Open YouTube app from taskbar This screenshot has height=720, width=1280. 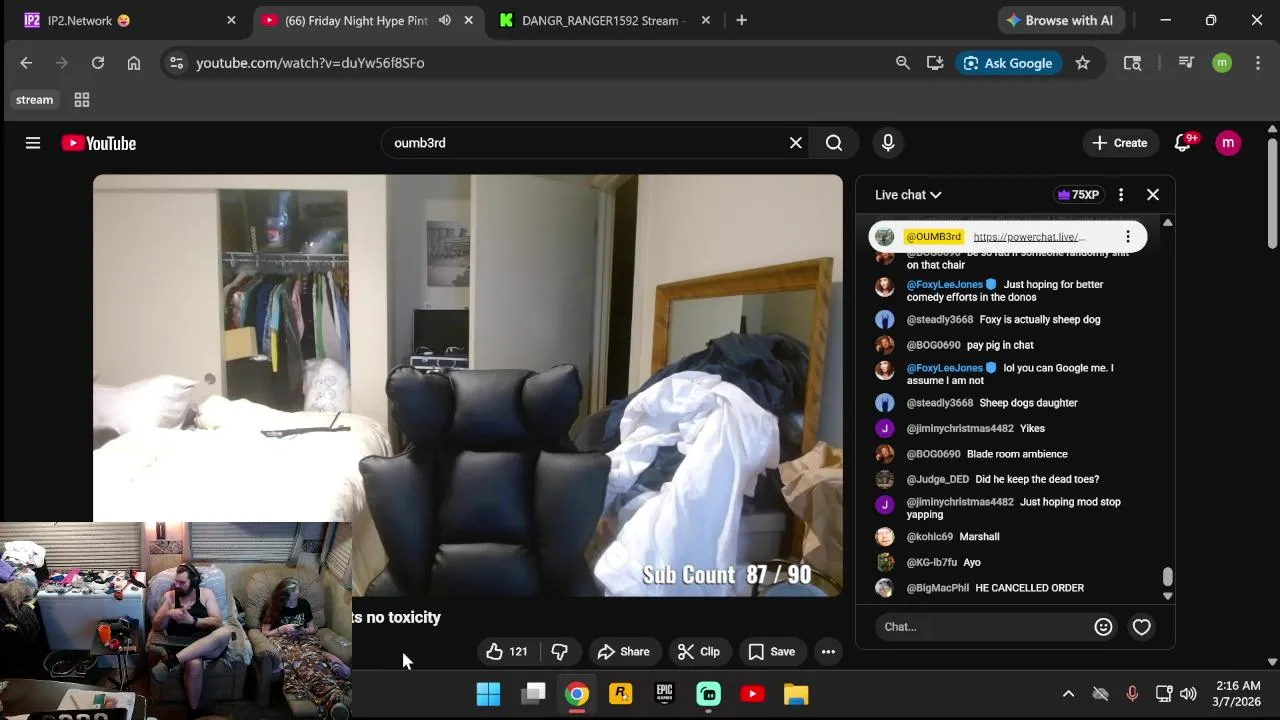point(752,694)
